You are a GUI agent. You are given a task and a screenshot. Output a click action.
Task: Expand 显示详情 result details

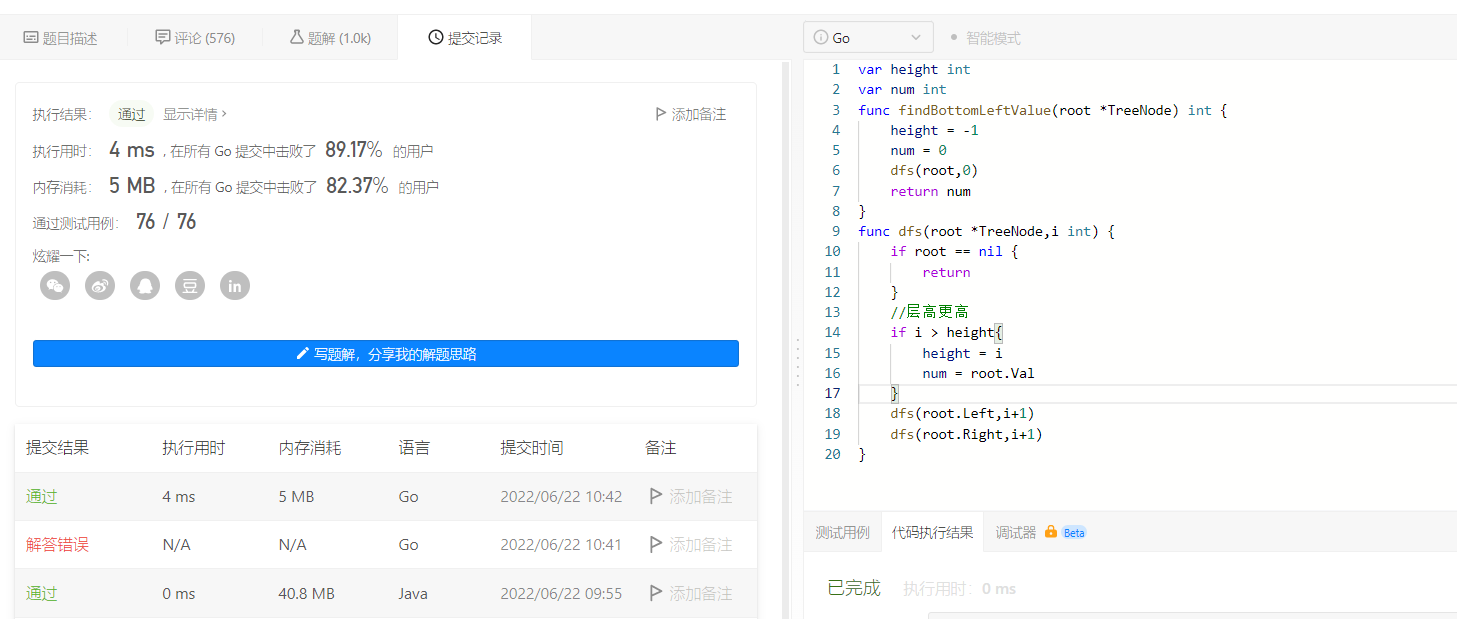(195, 114)
